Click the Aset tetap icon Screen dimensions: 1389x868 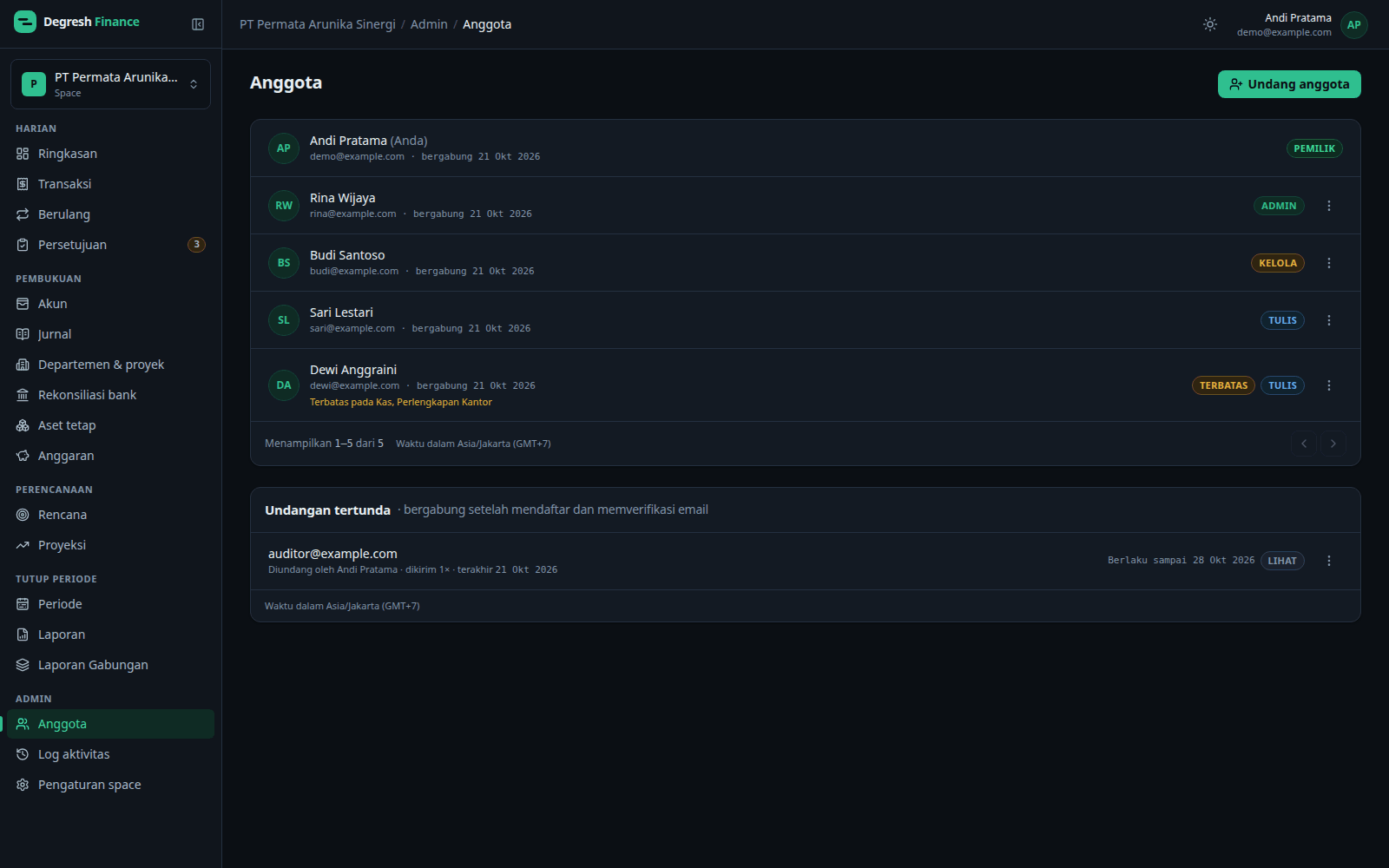[x=23, y=425]
